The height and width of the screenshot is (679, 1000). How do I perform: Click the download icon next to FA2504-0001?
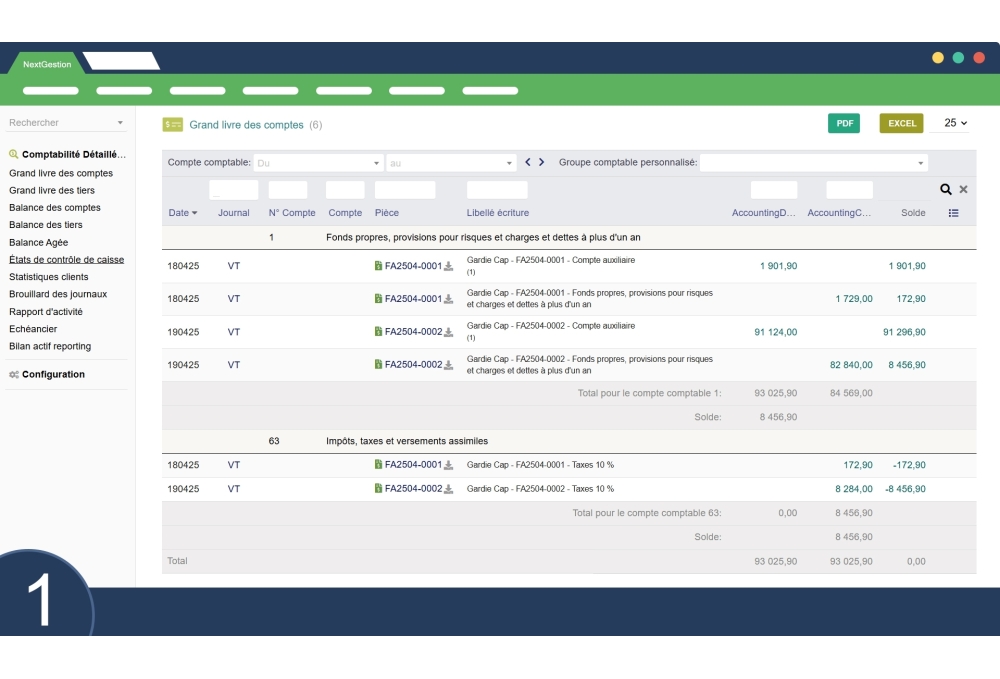coord(448,266)
